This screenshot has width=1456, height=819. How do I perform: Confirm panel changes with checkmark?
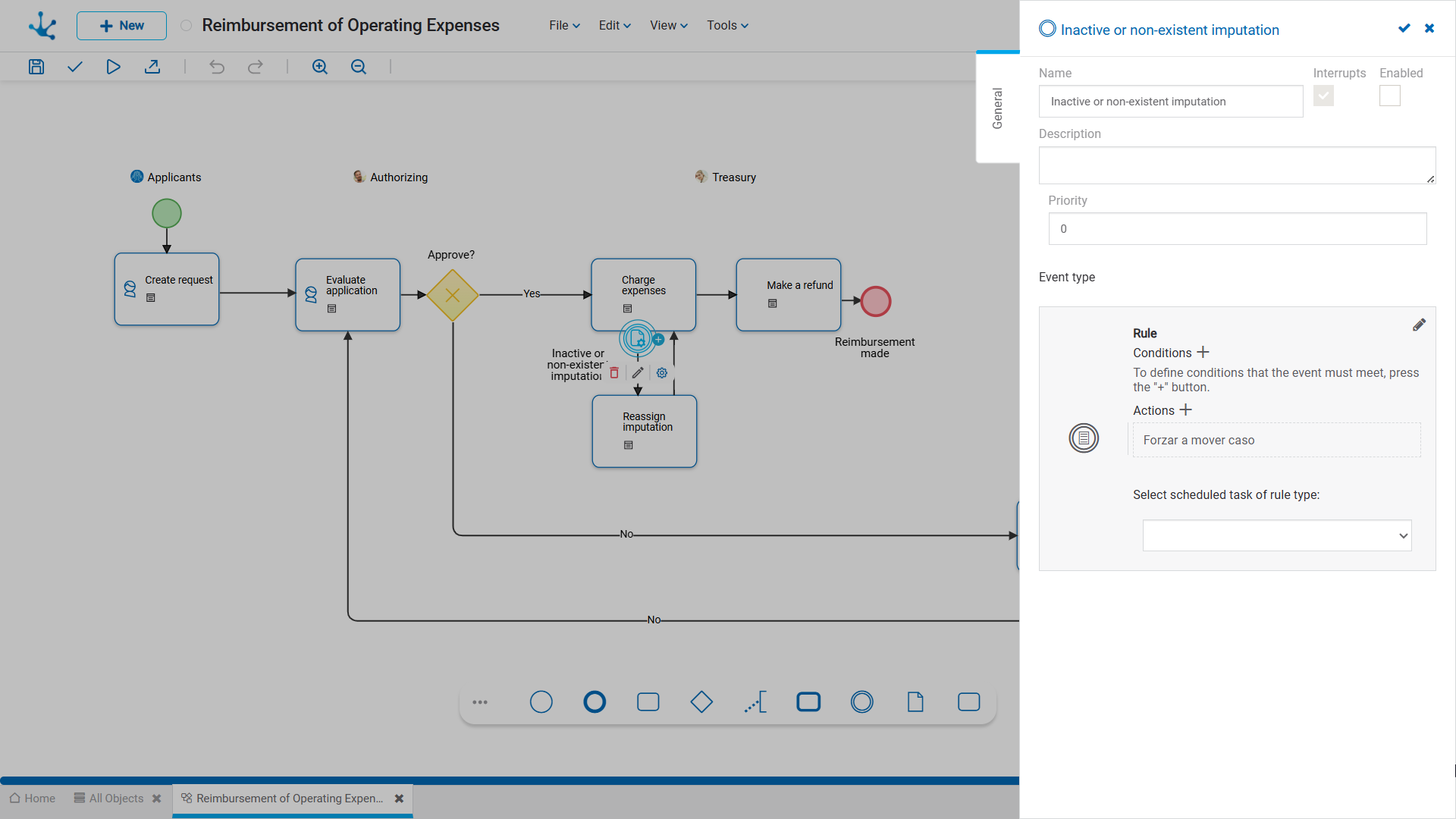(x=1404, y=28)
